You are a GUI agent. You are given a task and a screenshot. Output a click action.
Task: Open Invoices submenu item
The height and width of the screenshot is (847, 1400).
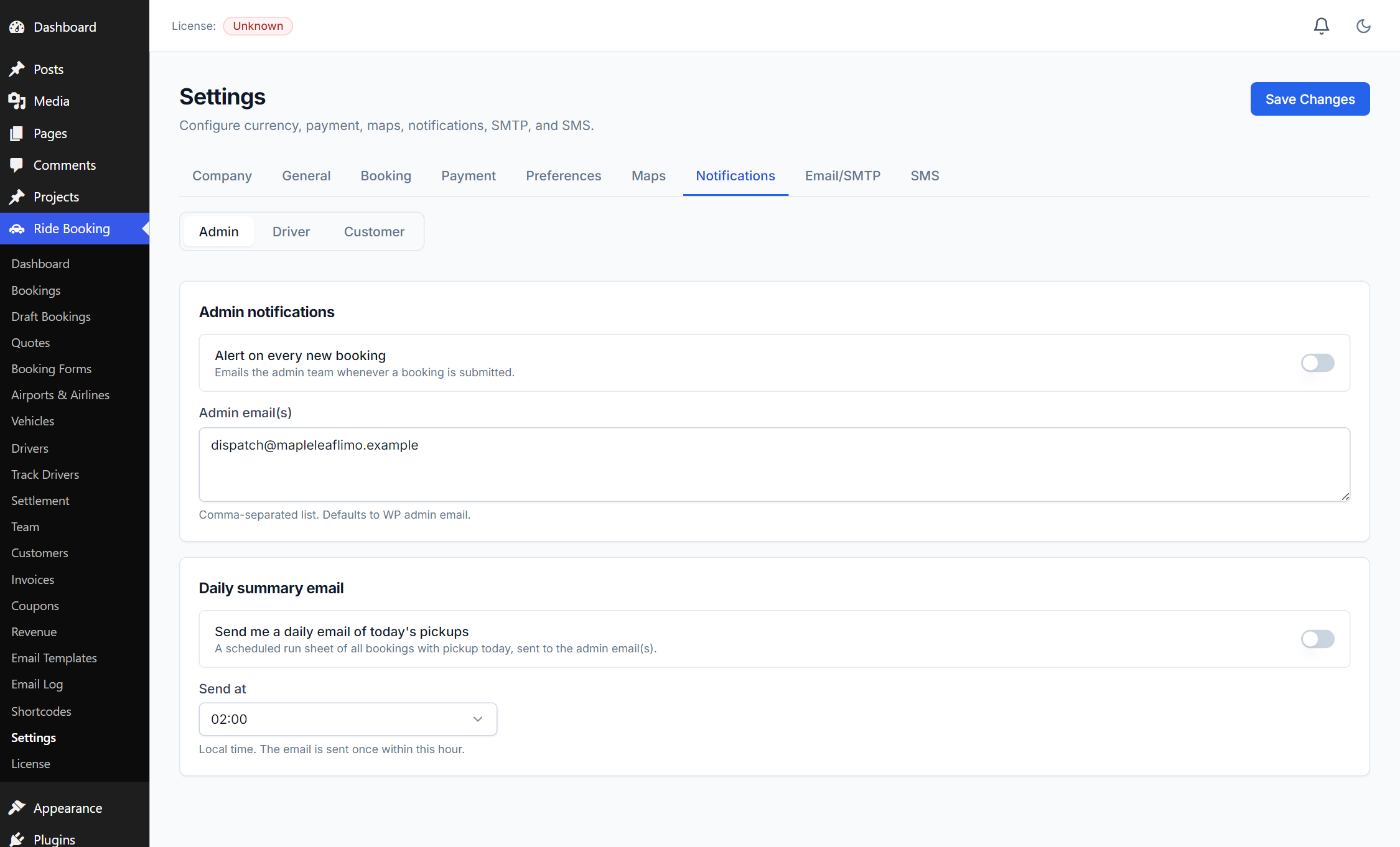(x=32, y=580)
